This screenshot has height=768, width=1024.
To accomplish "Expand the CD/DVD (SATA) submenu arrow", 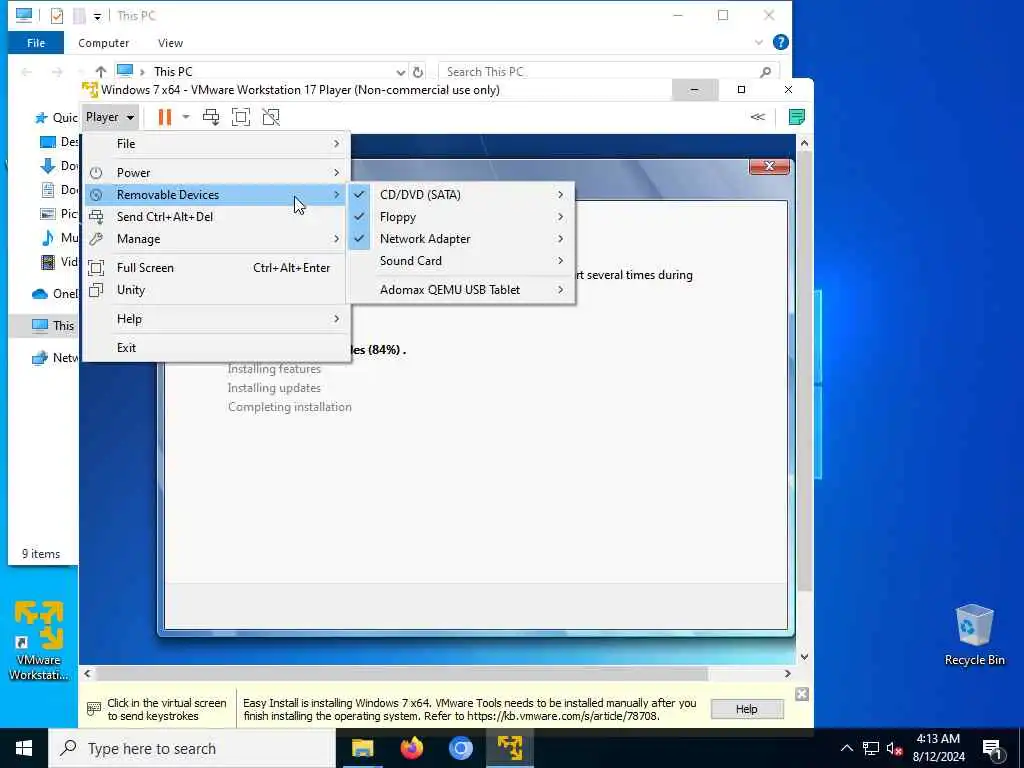I will click(560, 195).
